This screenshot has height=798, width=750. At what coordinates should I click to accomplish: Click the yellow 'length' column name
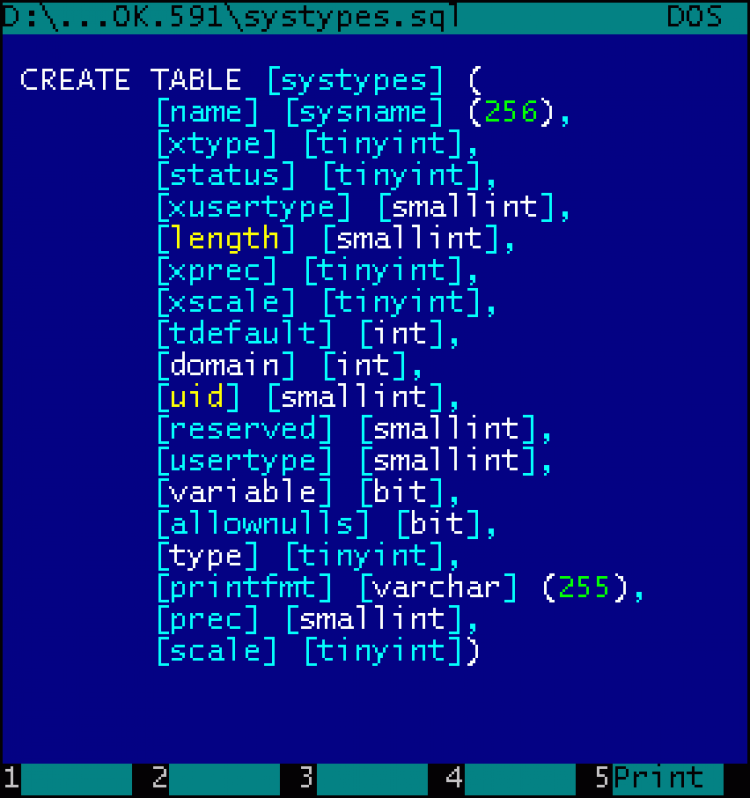225,239
